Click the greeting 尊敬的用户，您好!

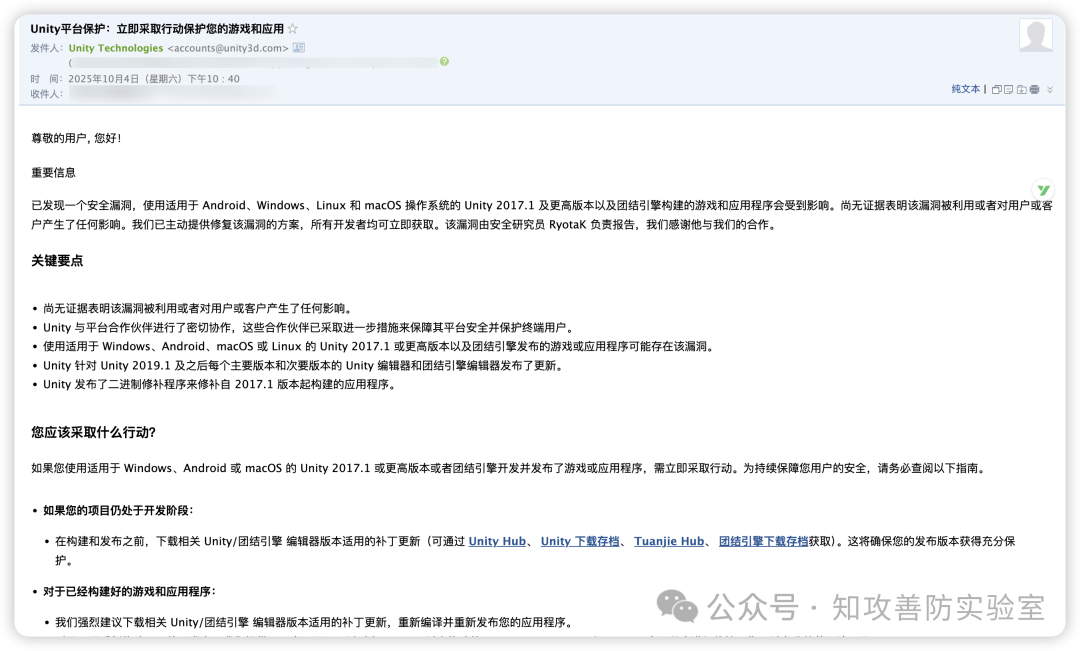pos(76,138)
